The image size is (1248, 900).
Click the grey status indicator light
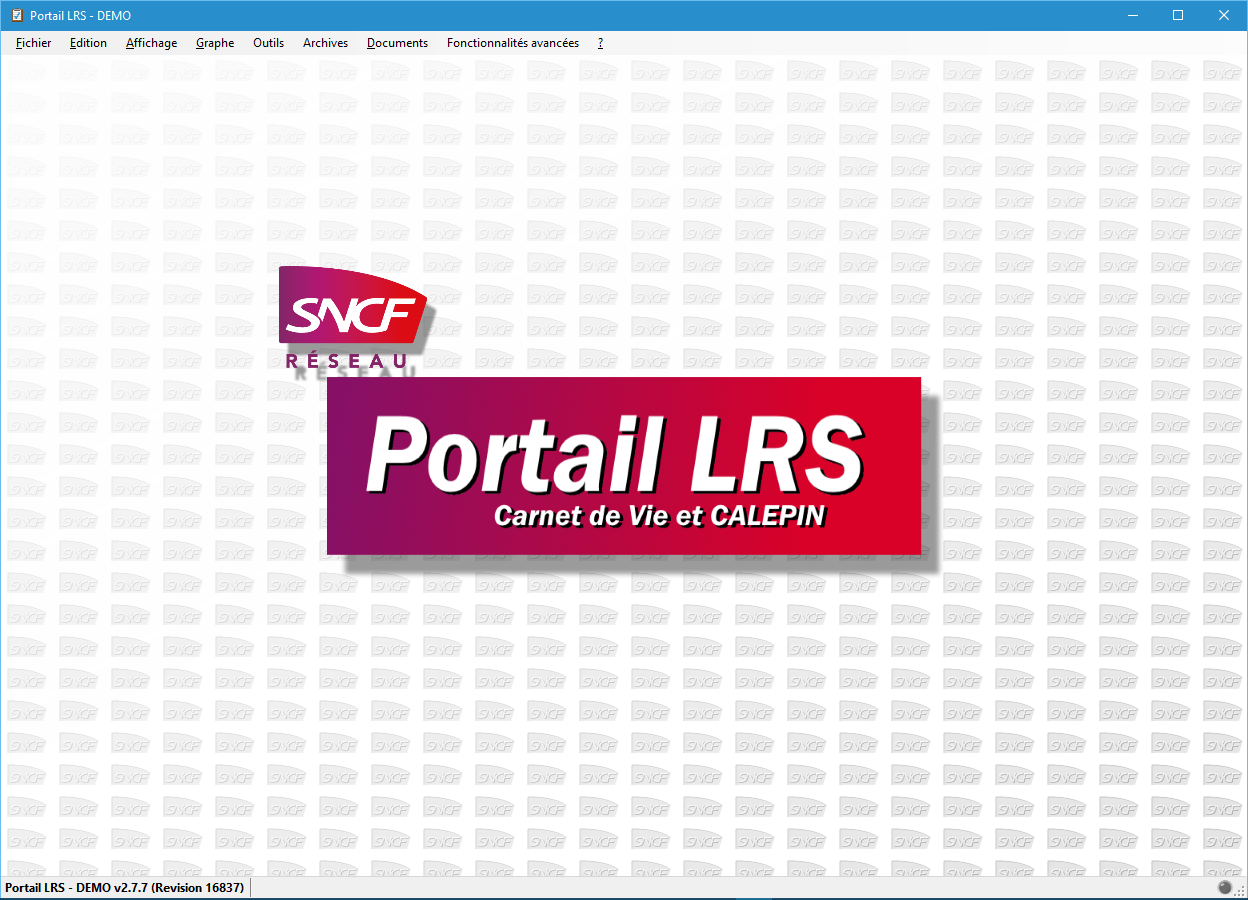(1225, 888)
